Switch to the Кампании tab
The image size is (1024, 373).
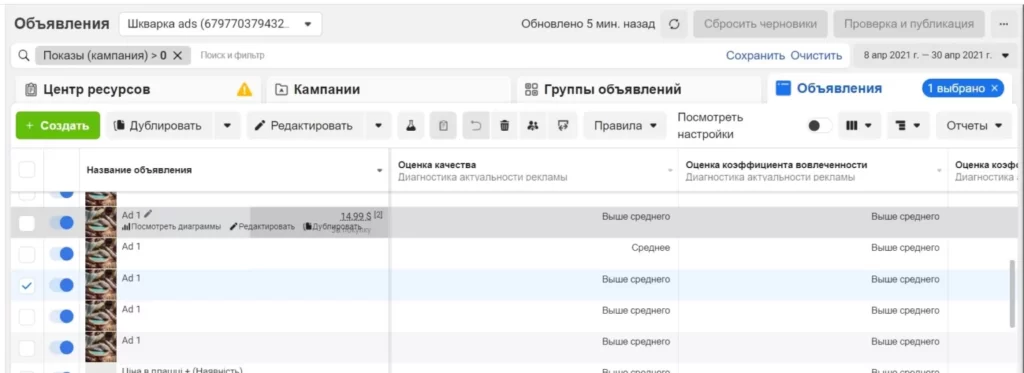(389, 89)
